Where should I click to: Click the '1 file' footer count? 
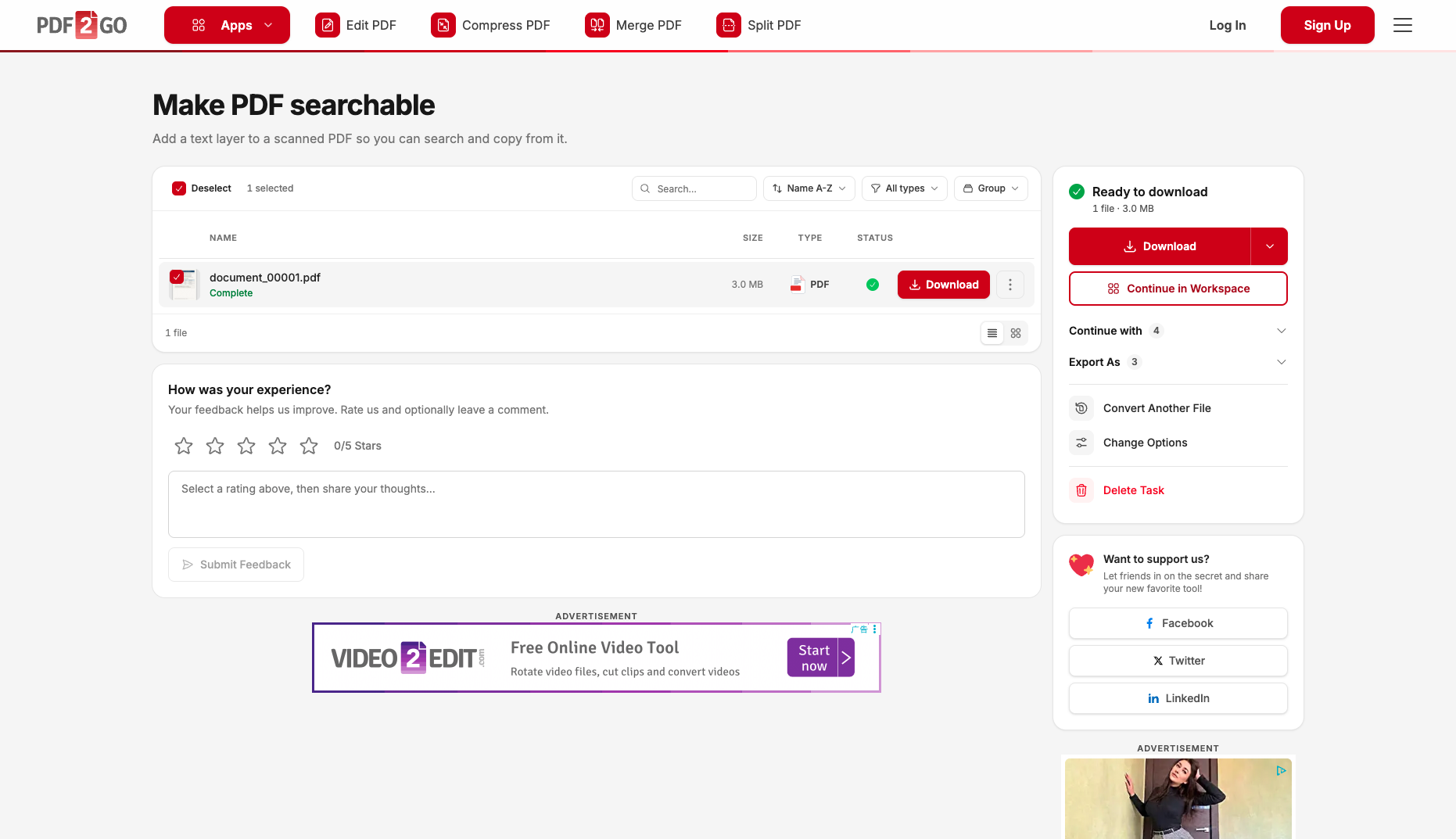pyautogui.click(x=176, y=333)
